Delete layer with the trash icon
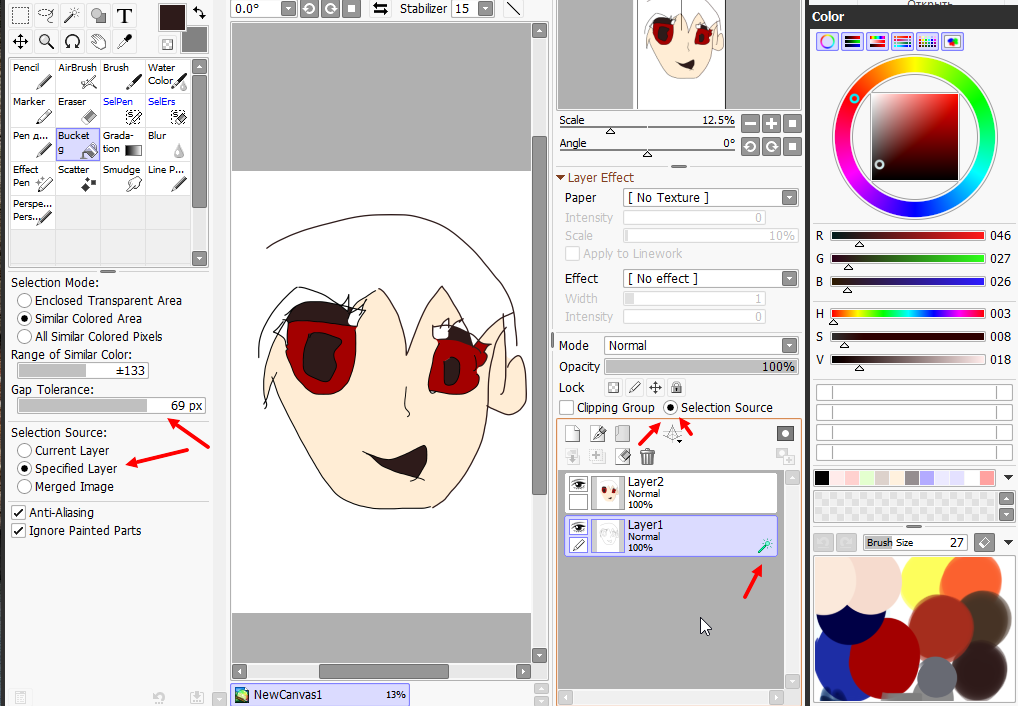1018x706 pixels. pyautogui.click(x=647, y=457)
